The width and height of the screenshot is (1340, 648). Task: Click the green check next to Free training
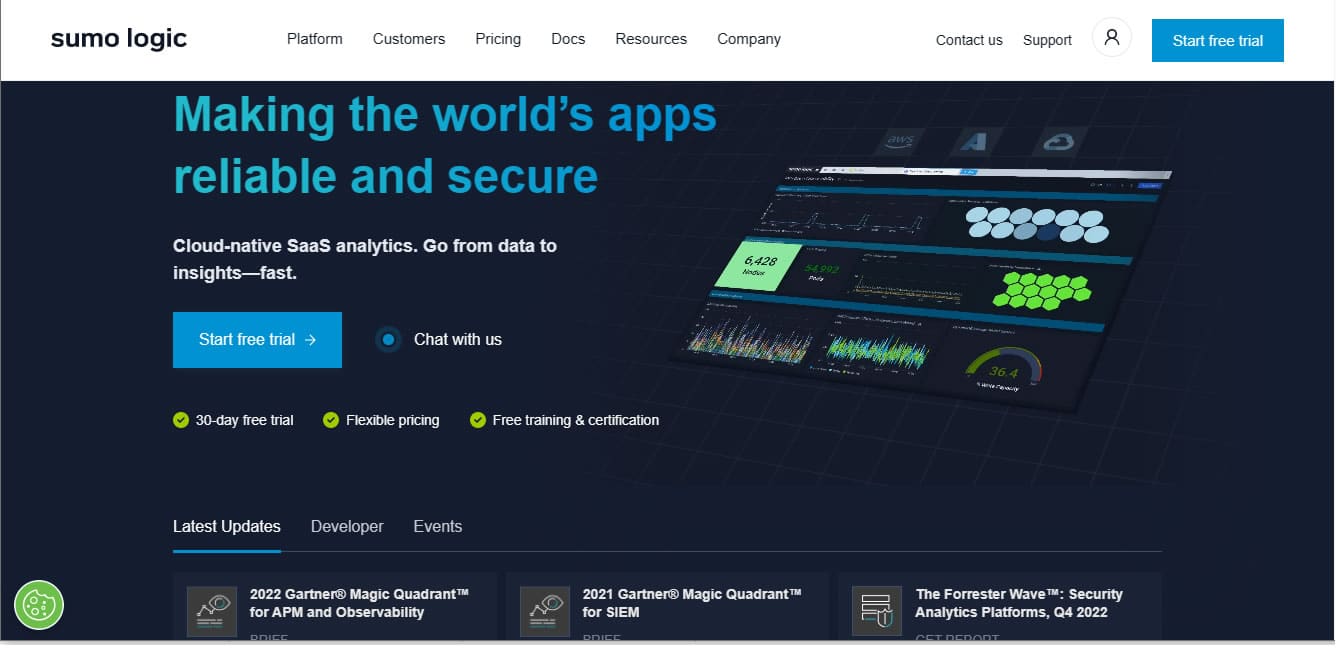tap(478, 420)
